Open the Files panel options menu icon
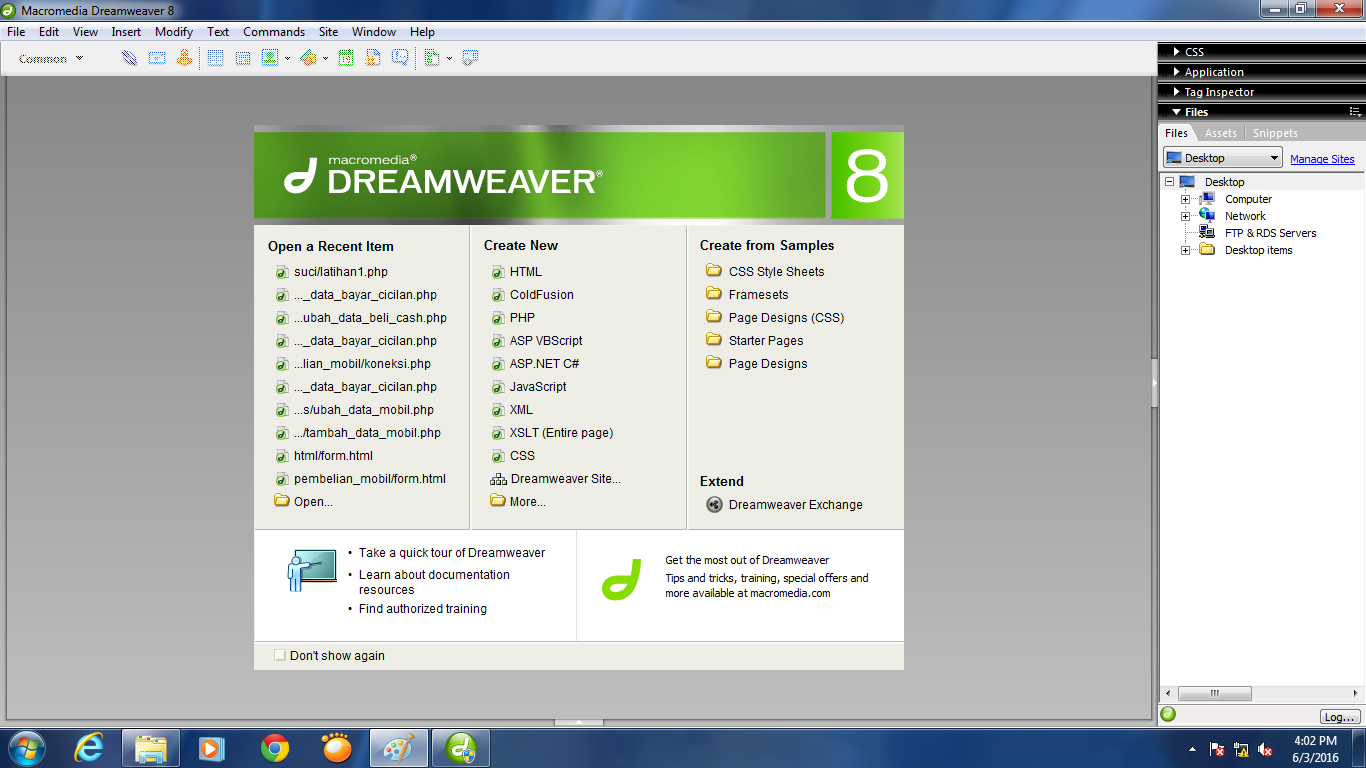Screen dimensions: 1366x768 point(1355,112)
